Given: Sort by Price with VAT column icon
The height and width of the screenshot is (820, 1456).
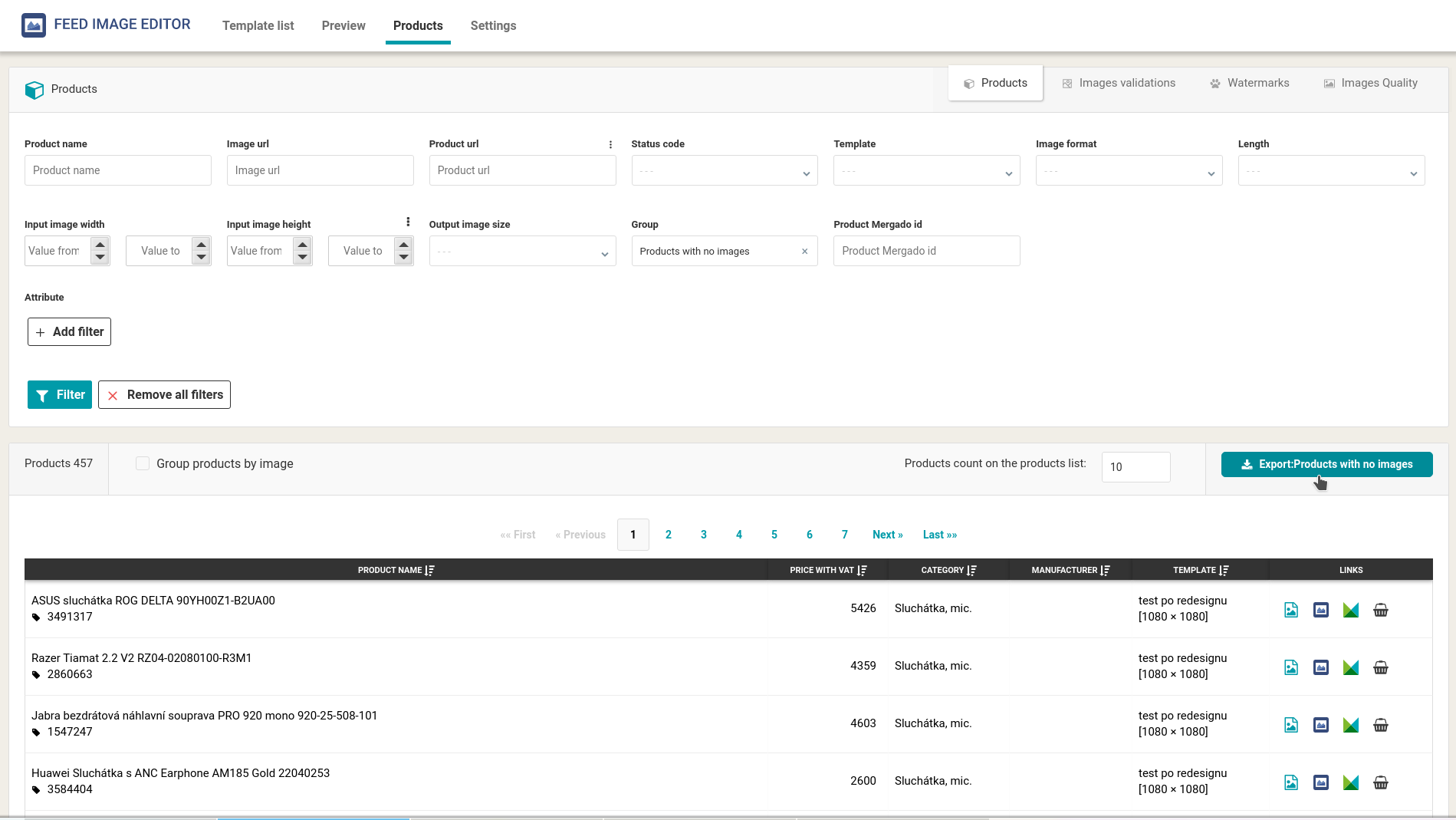Looking at the screenshot, I should coord(862,570).
